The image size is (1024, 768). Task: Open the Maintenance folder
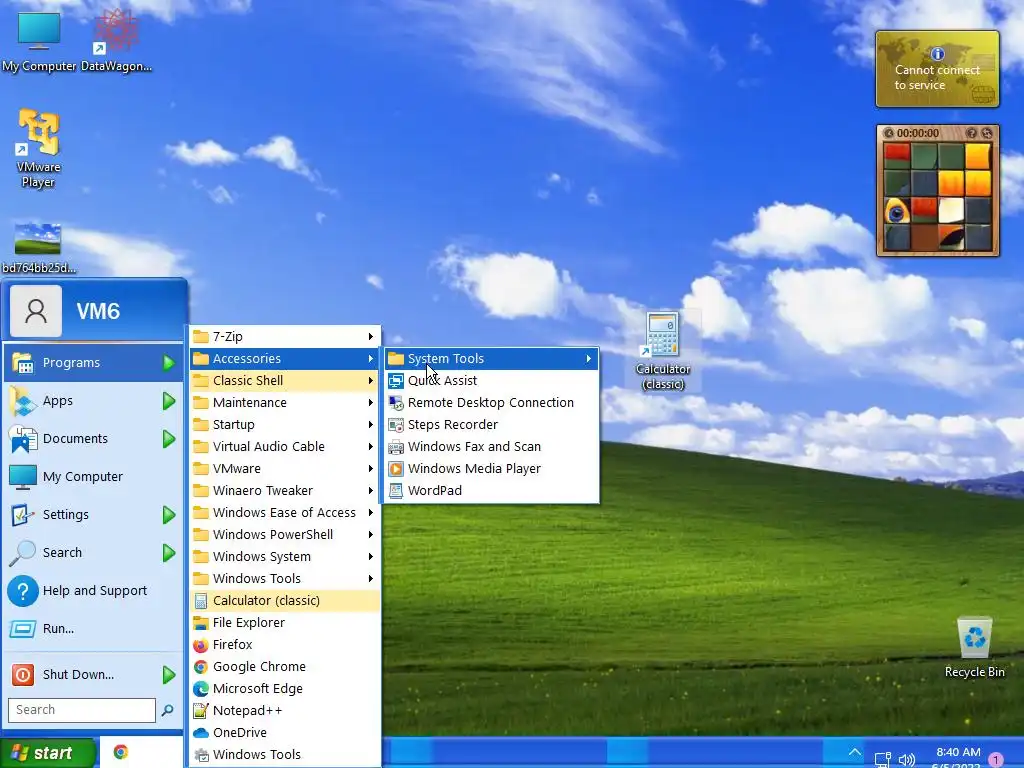pyautogui.click(x=285, y=402)
